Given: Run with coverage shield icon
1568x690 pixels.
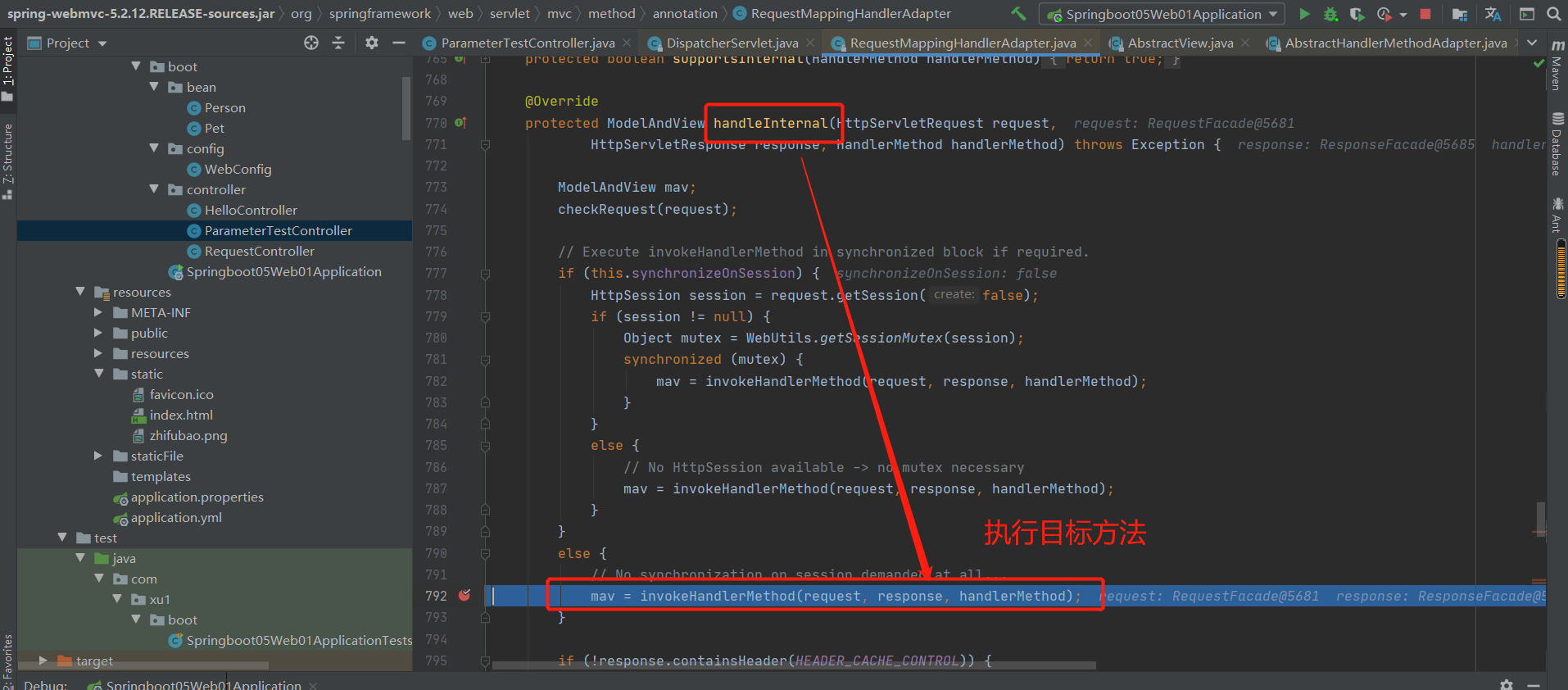Looking at the screenshot, I should click(x=1357, y=14).
